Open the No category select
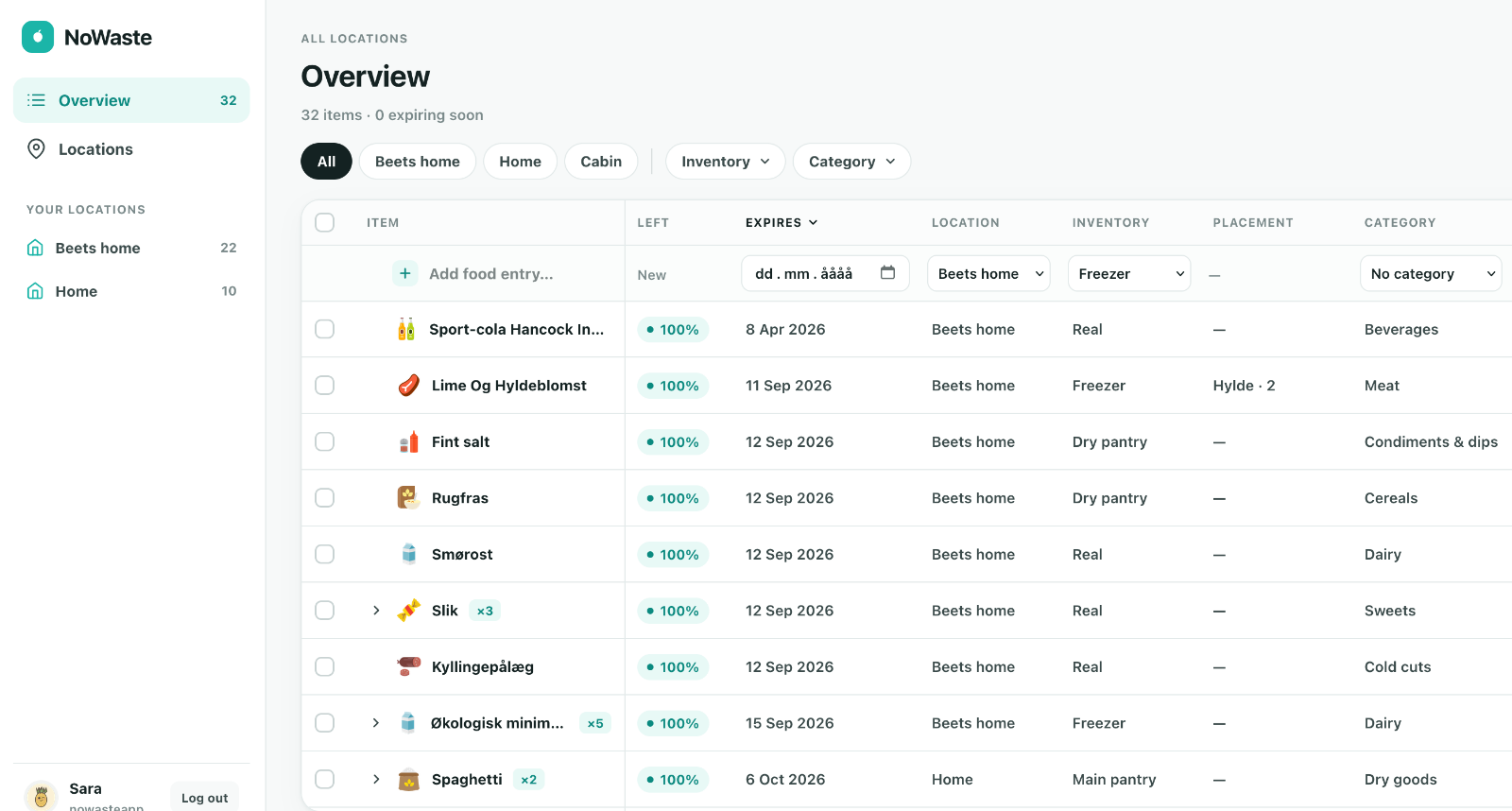This screenshot has height=811, width=1512. pyautogui.click(x=1431, y=273)
